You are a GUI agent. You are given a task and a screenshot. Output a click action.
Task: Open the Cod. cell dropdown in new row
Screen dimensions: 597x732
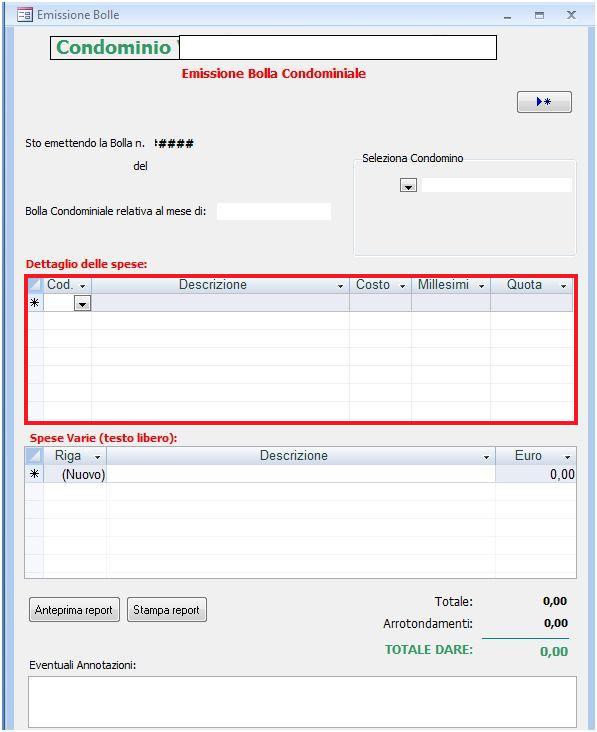click(82, 304)
